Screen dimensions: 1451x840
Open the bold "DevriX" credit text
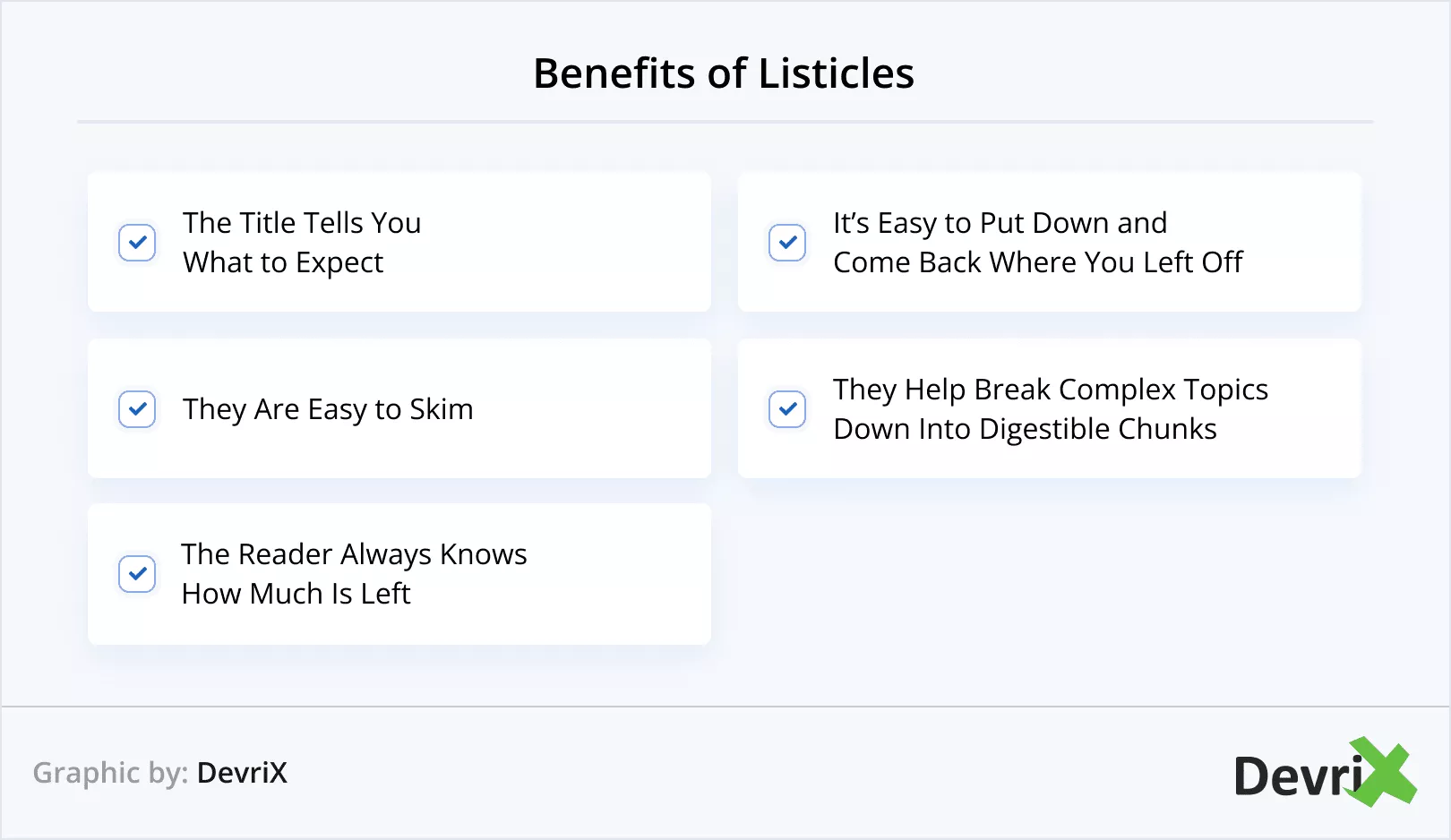[x=242, y=773]
